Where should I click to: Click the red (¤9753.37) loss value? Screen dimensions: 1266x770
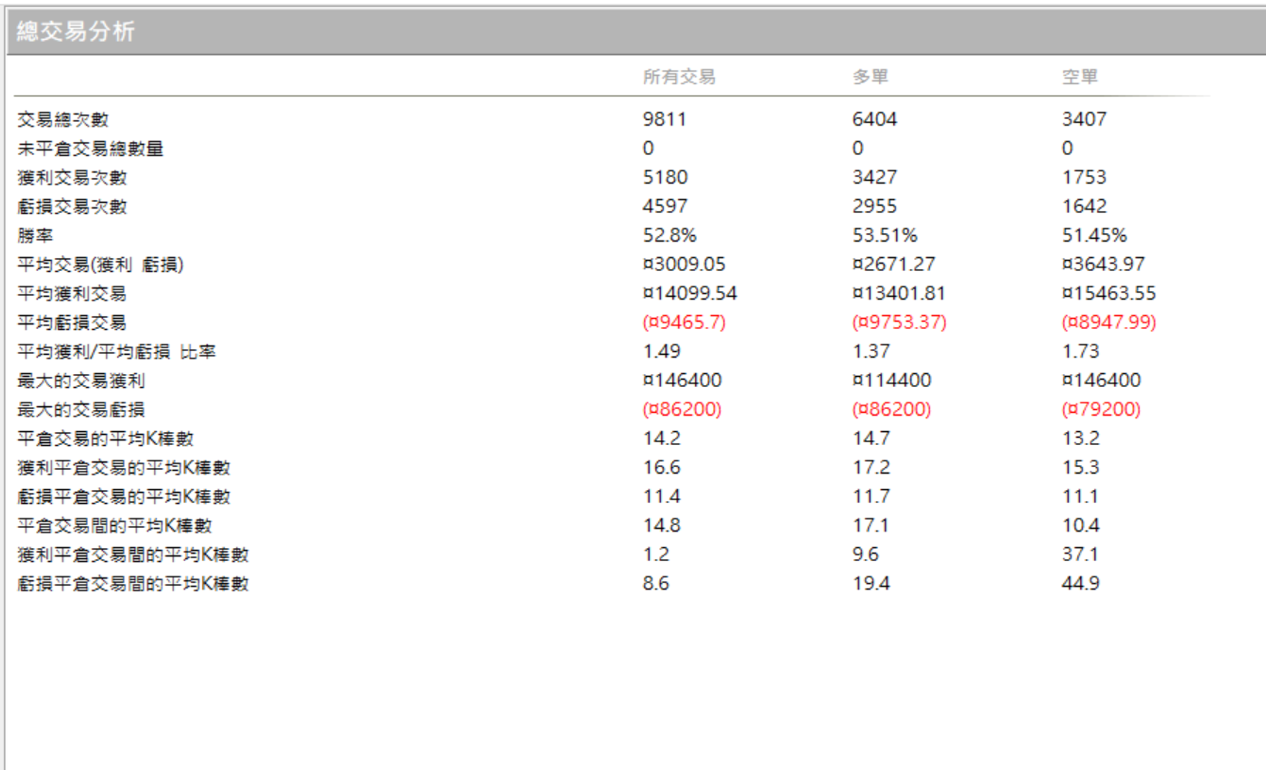click(x=899, y=323)
